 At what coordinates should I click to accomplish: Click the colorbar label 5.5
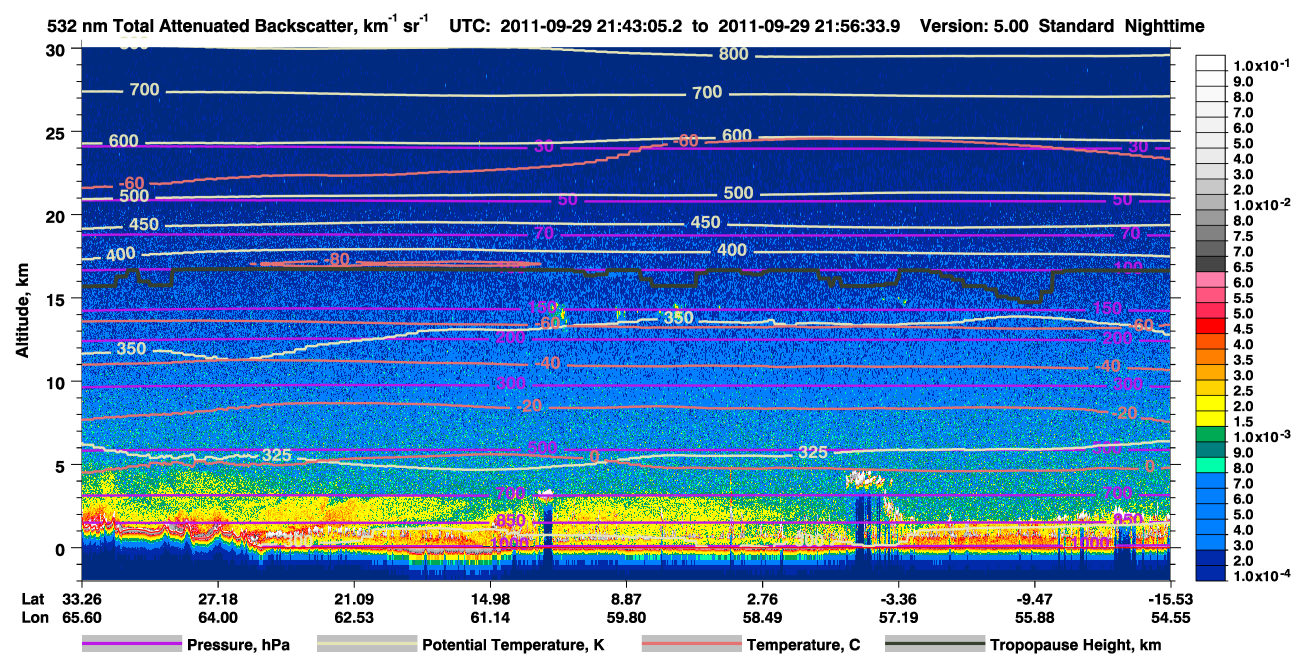point(1242,298)
